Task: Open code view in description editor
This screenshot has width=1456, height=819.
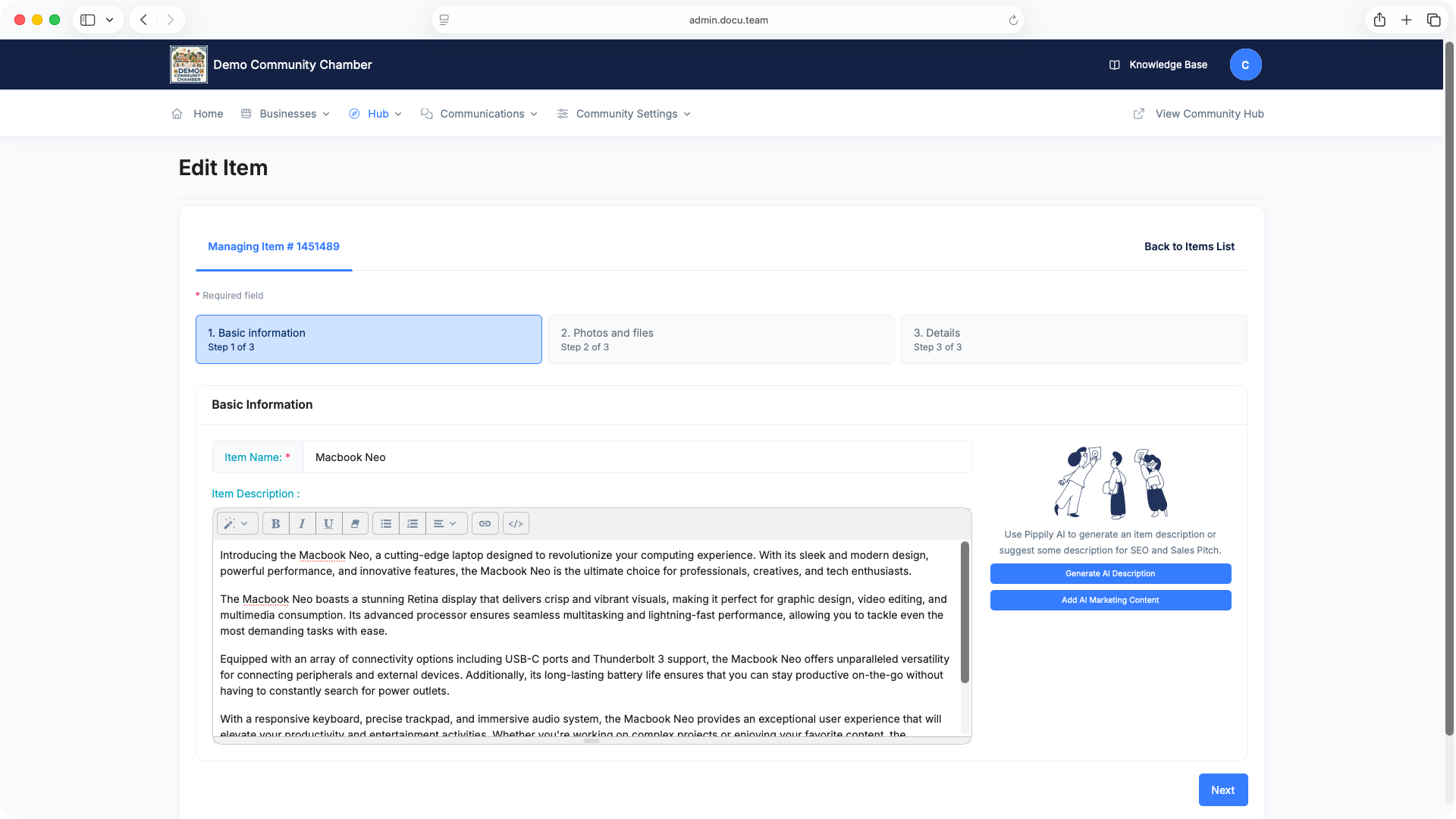Action: pyautogui.click(x=516, y=523)
